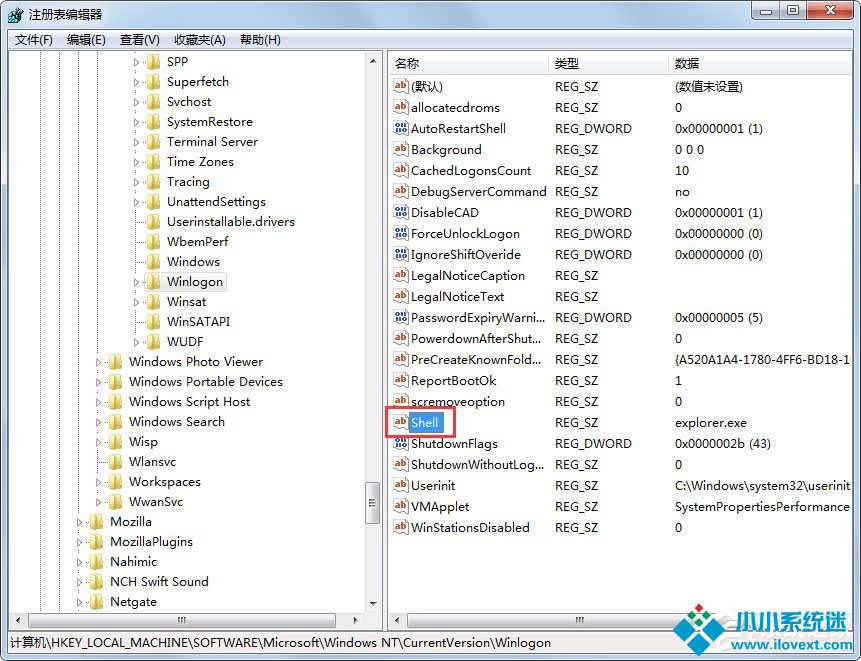This screenshot has width=861, height=661.
Task: Open the 收藏夹(A) menu
Action: tap(200, 40)
